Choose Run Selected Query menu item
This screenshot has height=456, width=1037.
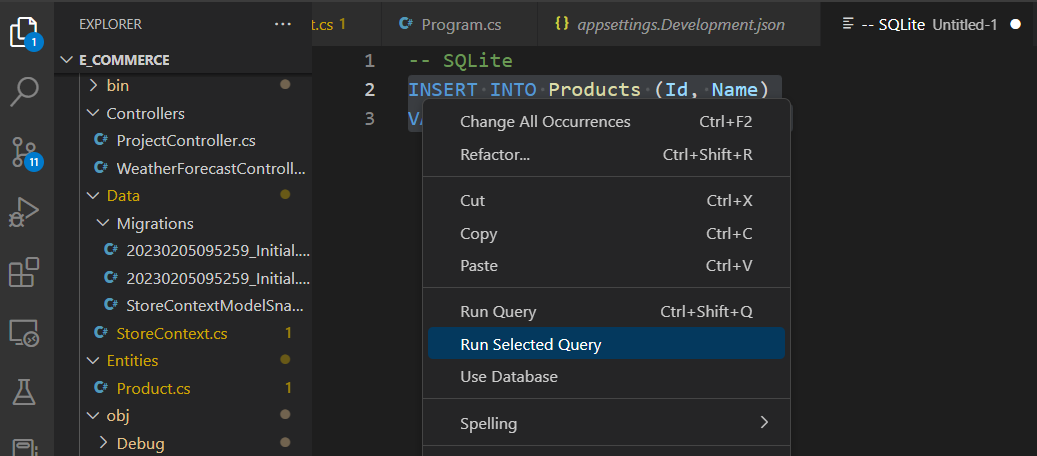coord(531,345)
